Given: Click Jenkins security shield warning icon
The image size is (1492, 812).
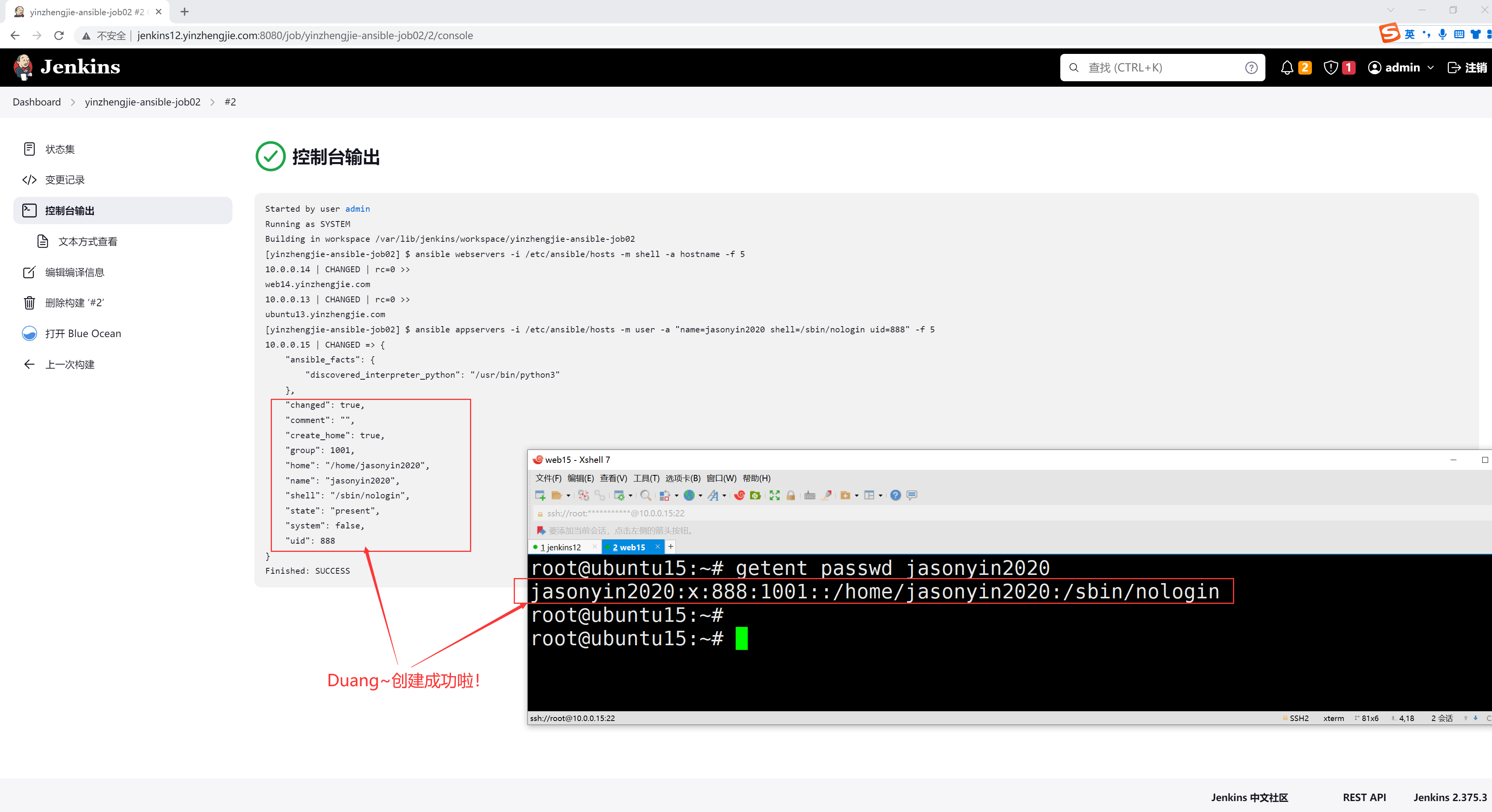Looking at the screenshot, I should (1330, 68).
